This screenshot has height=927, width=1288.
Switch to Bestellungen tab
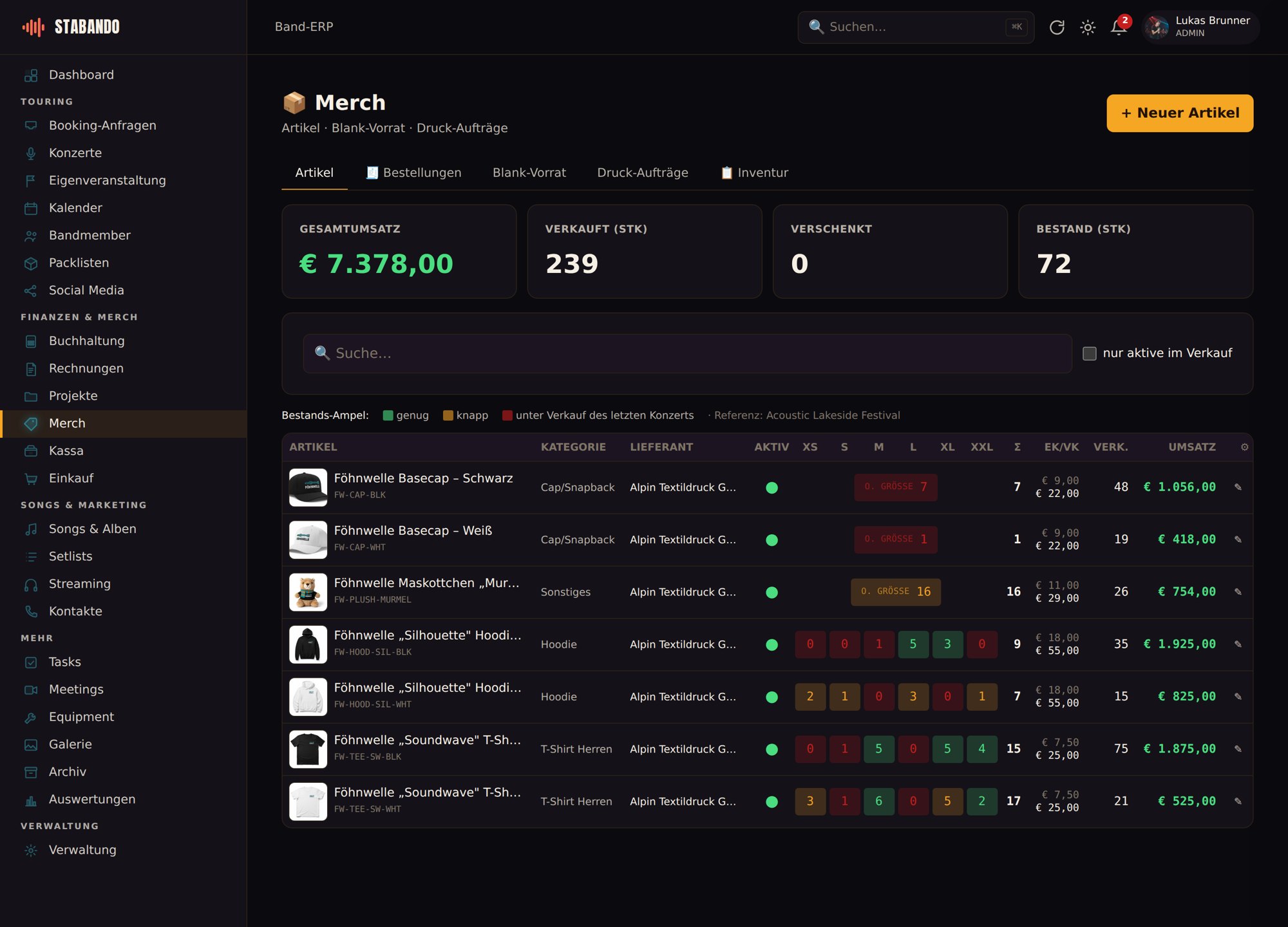pos(413,173)
